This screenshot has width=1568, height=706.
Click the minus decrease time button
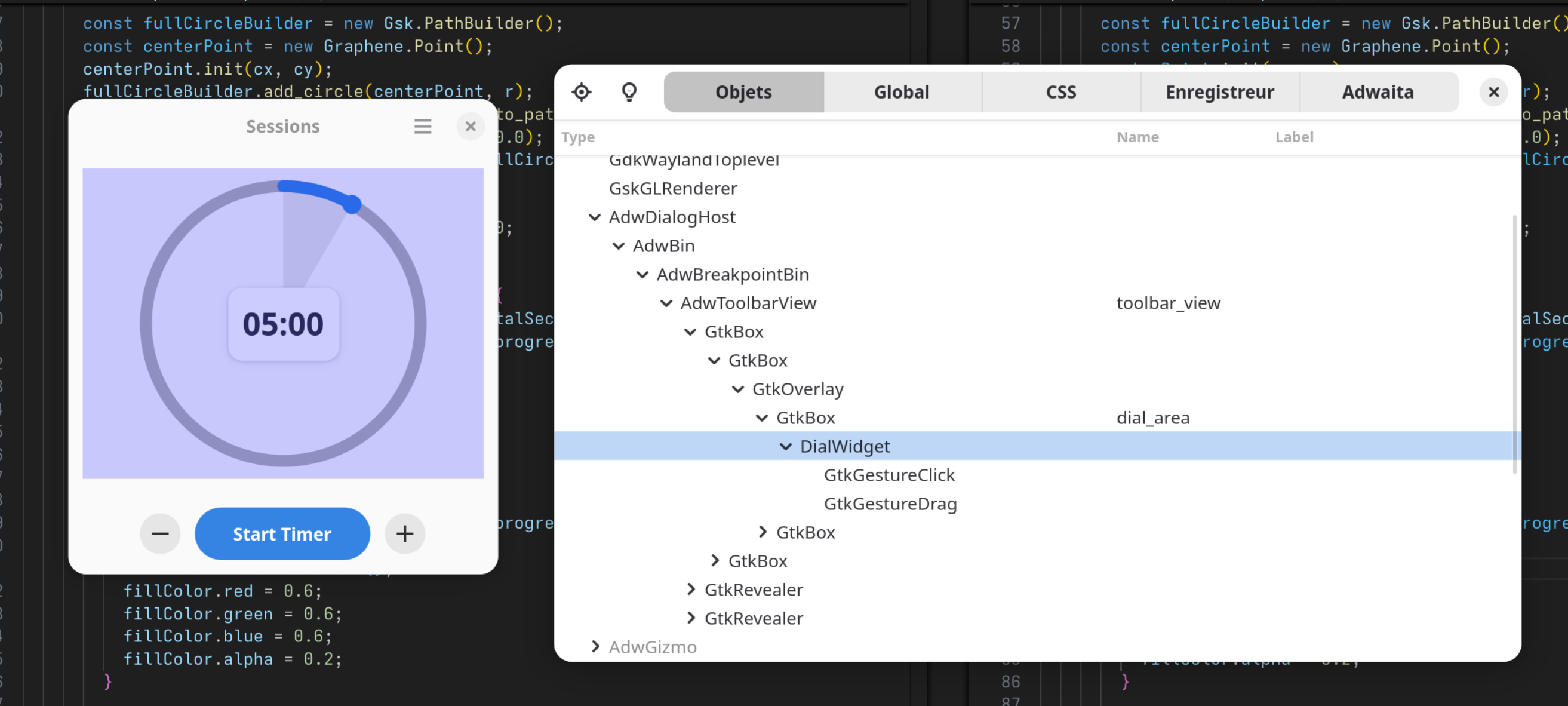[x=160, y=533]
